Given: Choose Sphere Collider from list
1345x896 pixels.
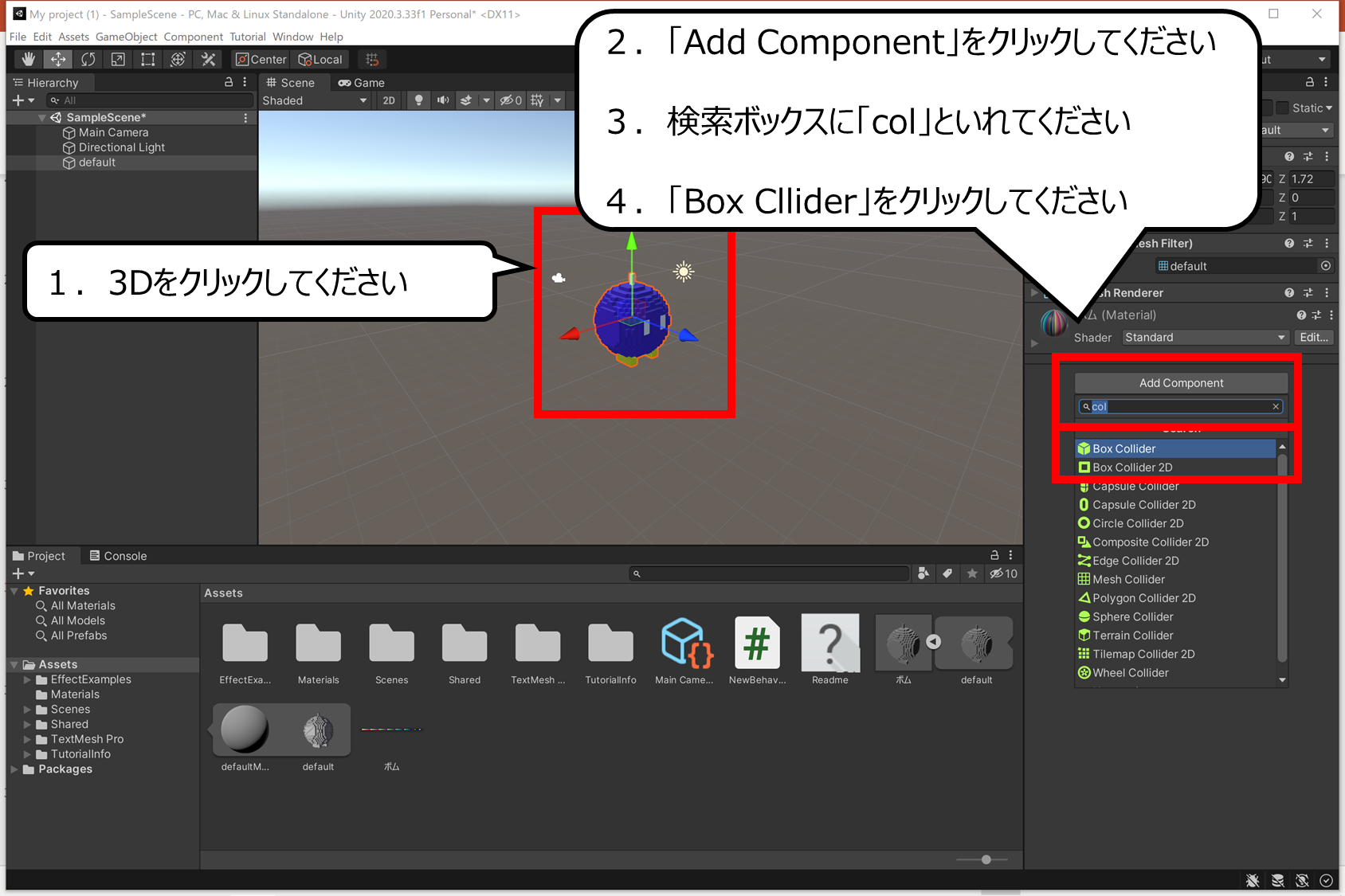Looking at the screenshot, I should click(1174, 617).
